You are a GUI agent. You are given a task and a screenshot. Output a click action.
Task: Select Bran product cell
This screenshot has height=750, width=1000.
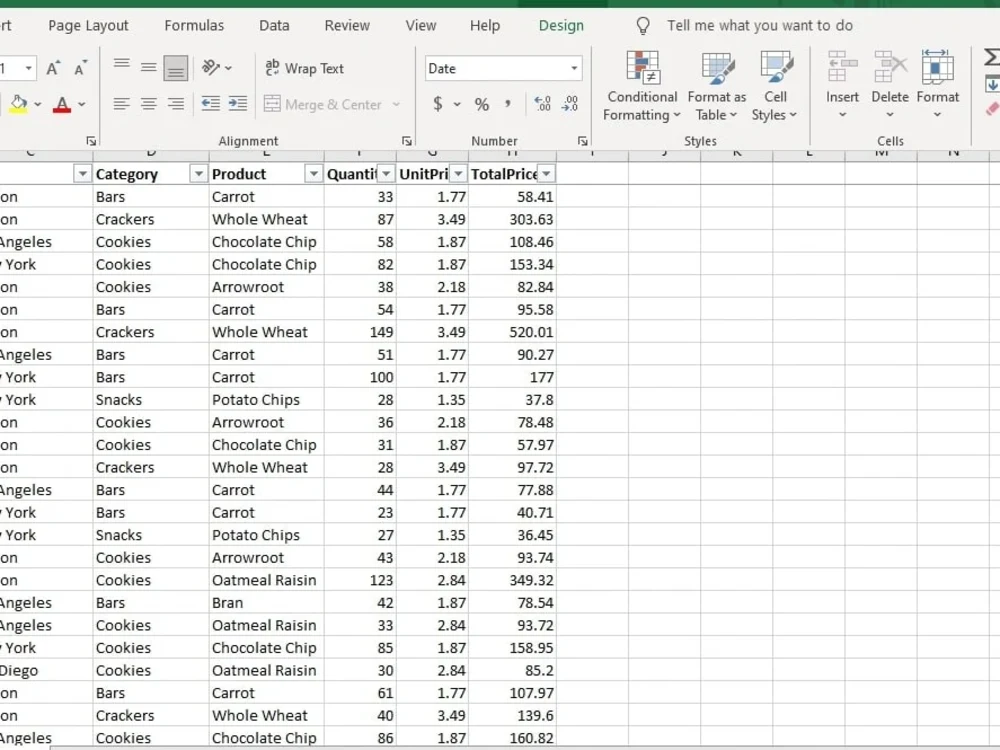[x=266, y=603]
